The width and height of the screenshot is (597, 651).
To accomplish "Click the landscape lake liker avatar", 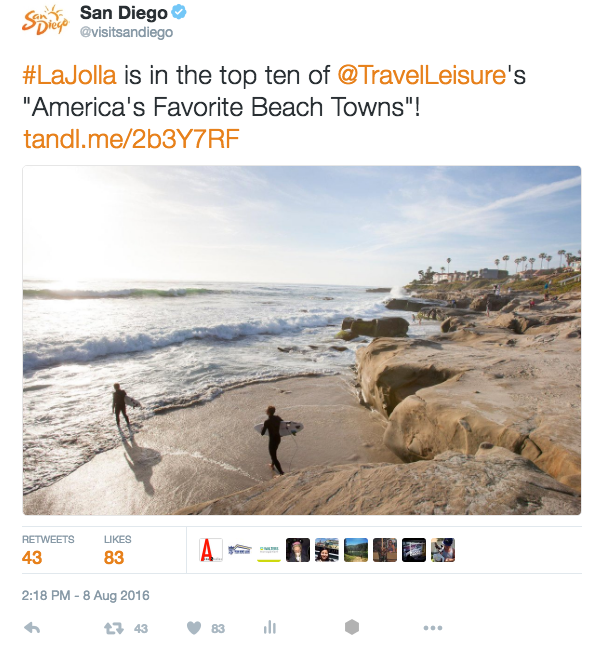I will click(356, 550).
